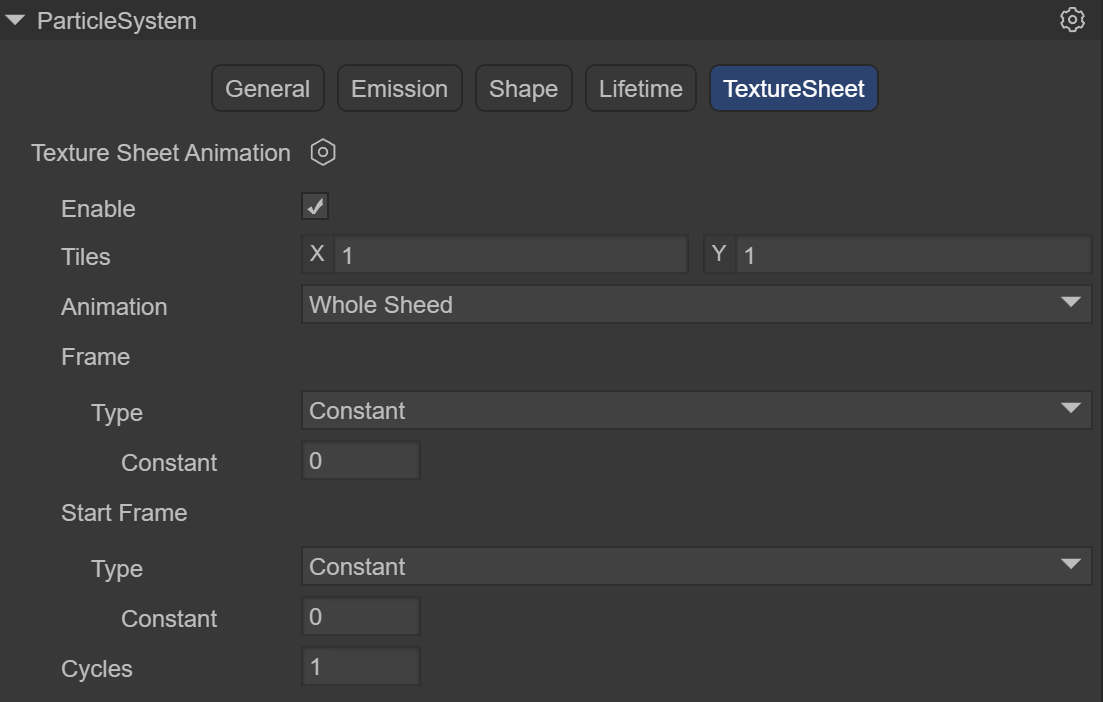The height and width of the screenshot is (702, 1103).
Task: Click the Cycles input field
Action: click(360, 667)
